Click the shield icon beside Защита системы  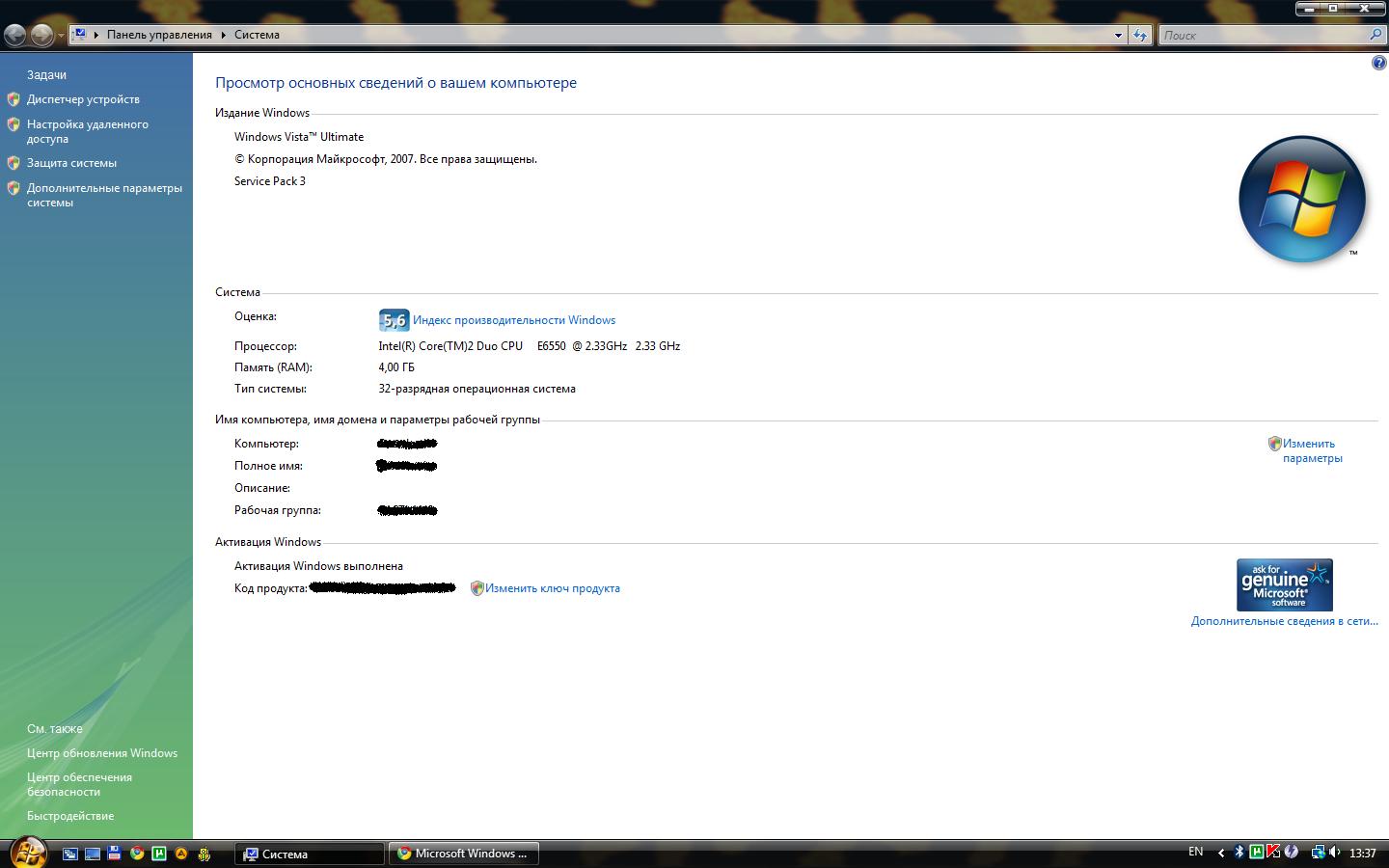point(14,163)
